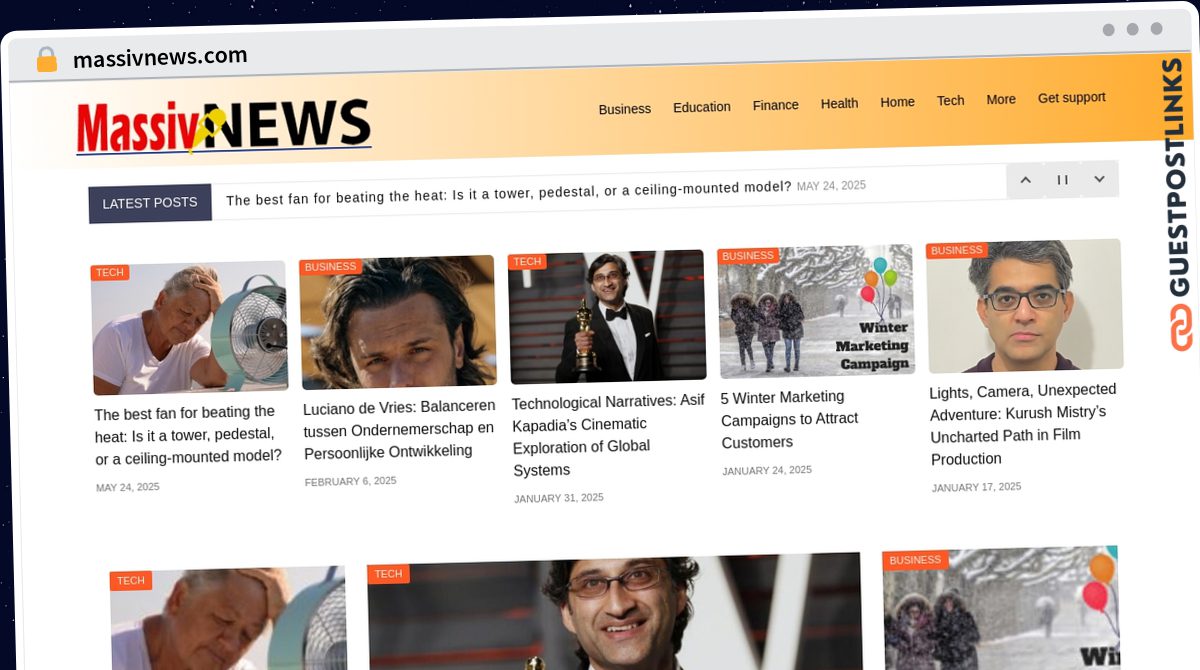1200x670 pixels.
Task: Click the upward chevron on the news ticker
Action: [x=1025, y=179]
